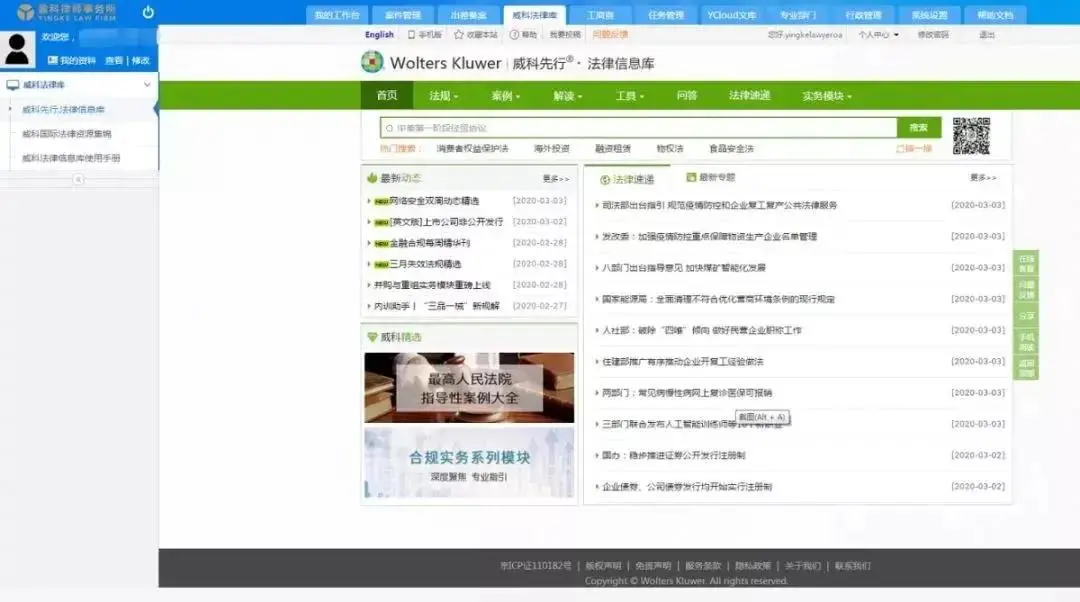Switch to 威科法律库 tab
The width and height of the screenshot is (1080, 602).
point(534,14)
